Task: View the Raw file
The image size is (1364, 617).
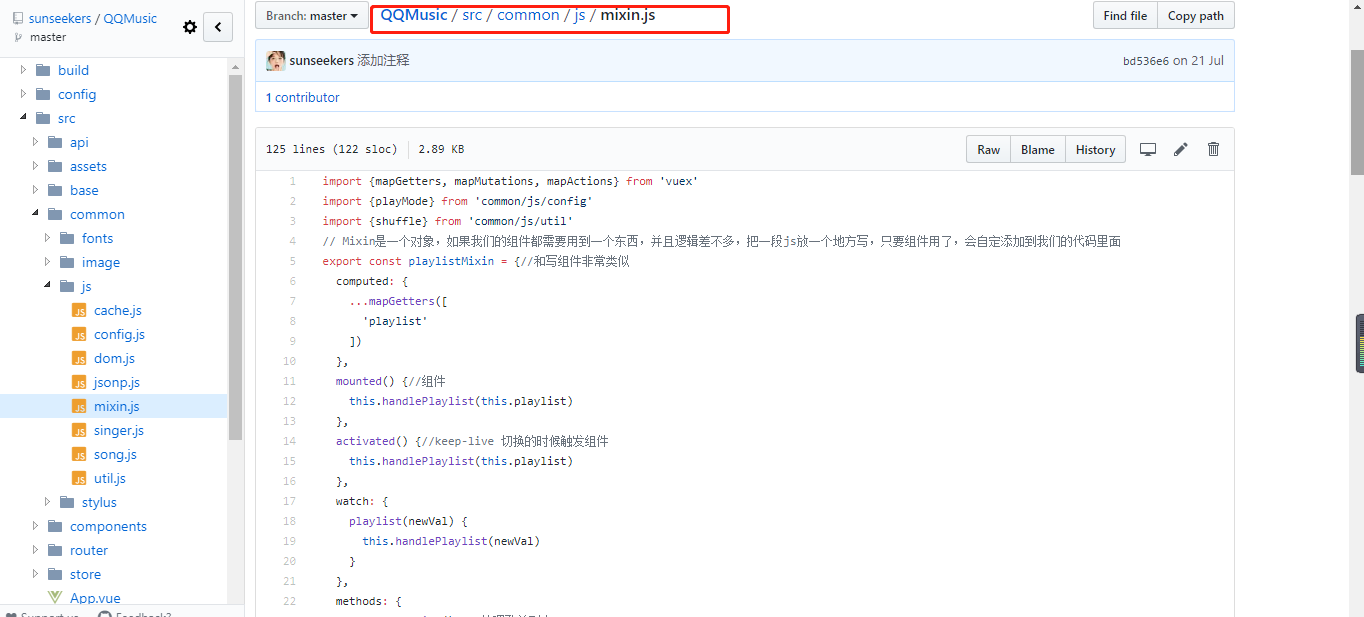Action: pyautogui.click(x=988, y=149)
